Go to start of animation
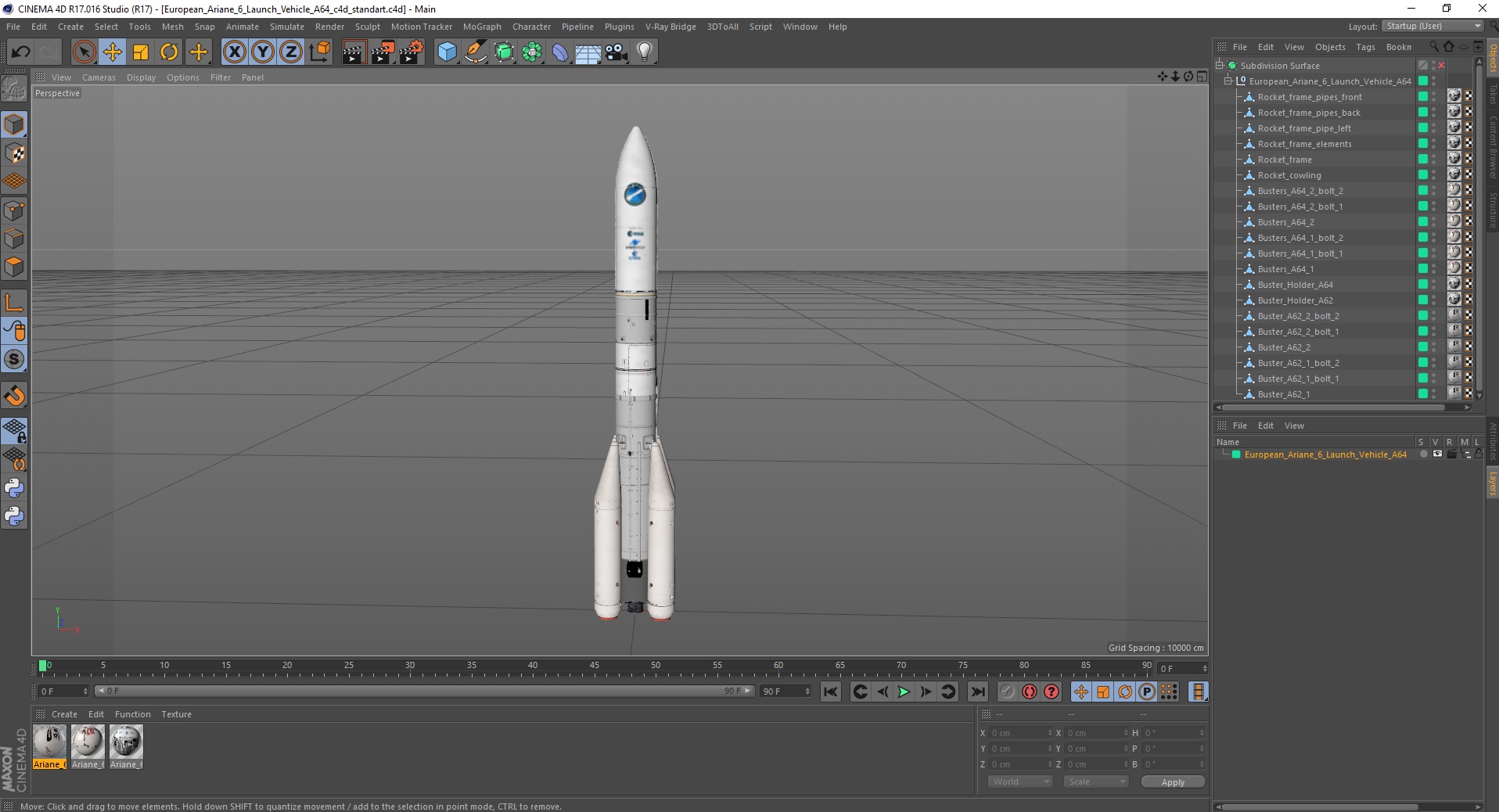Screen dimensions: 1499x812 831,692
